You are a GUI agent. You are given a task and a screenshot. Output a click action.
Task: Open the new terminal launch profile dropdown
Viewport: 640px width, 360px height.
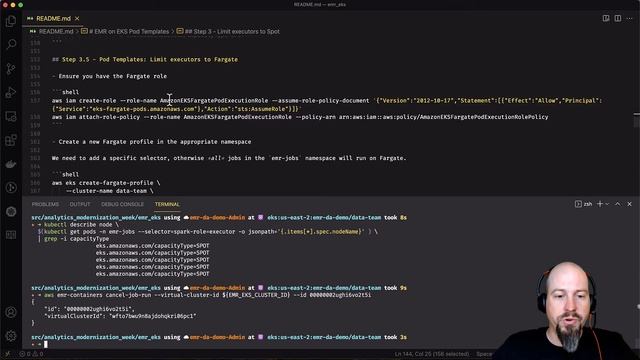click(x=607, y=204)
